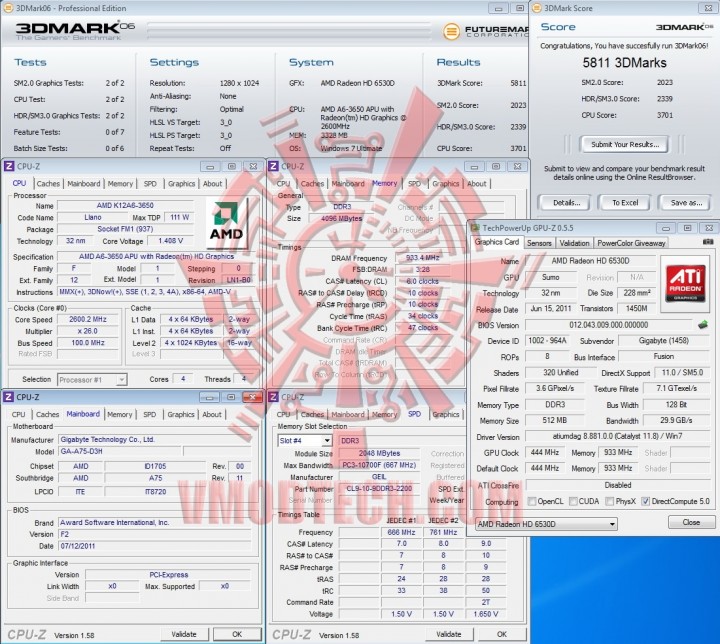The image size is (720, 644).
Task: Click the GPU-Z screenshot camera icon
Action: pyautogui.click(x=708, y=242)
